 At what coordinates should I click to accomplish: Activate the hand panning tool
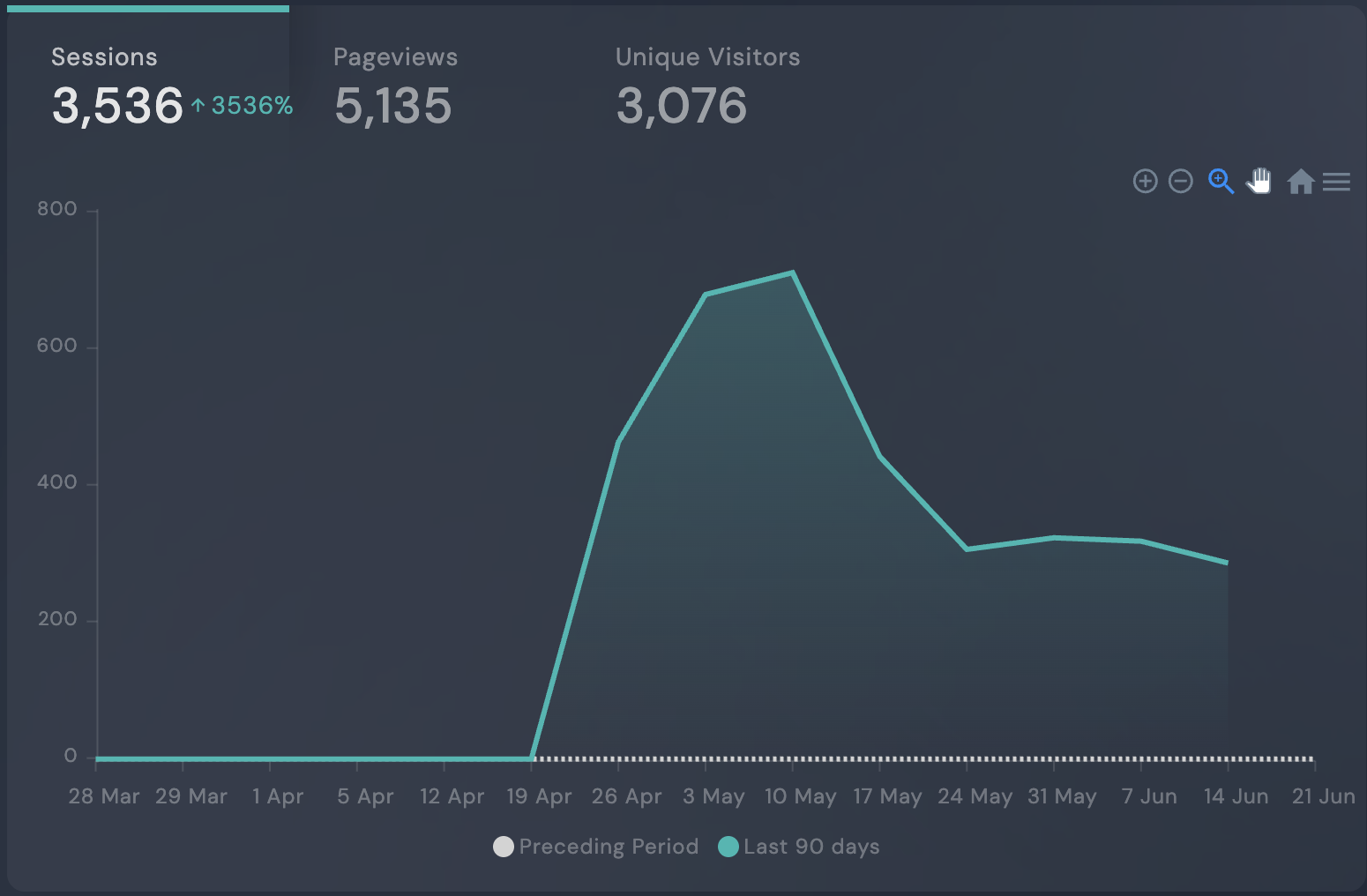click(1259, 181)
